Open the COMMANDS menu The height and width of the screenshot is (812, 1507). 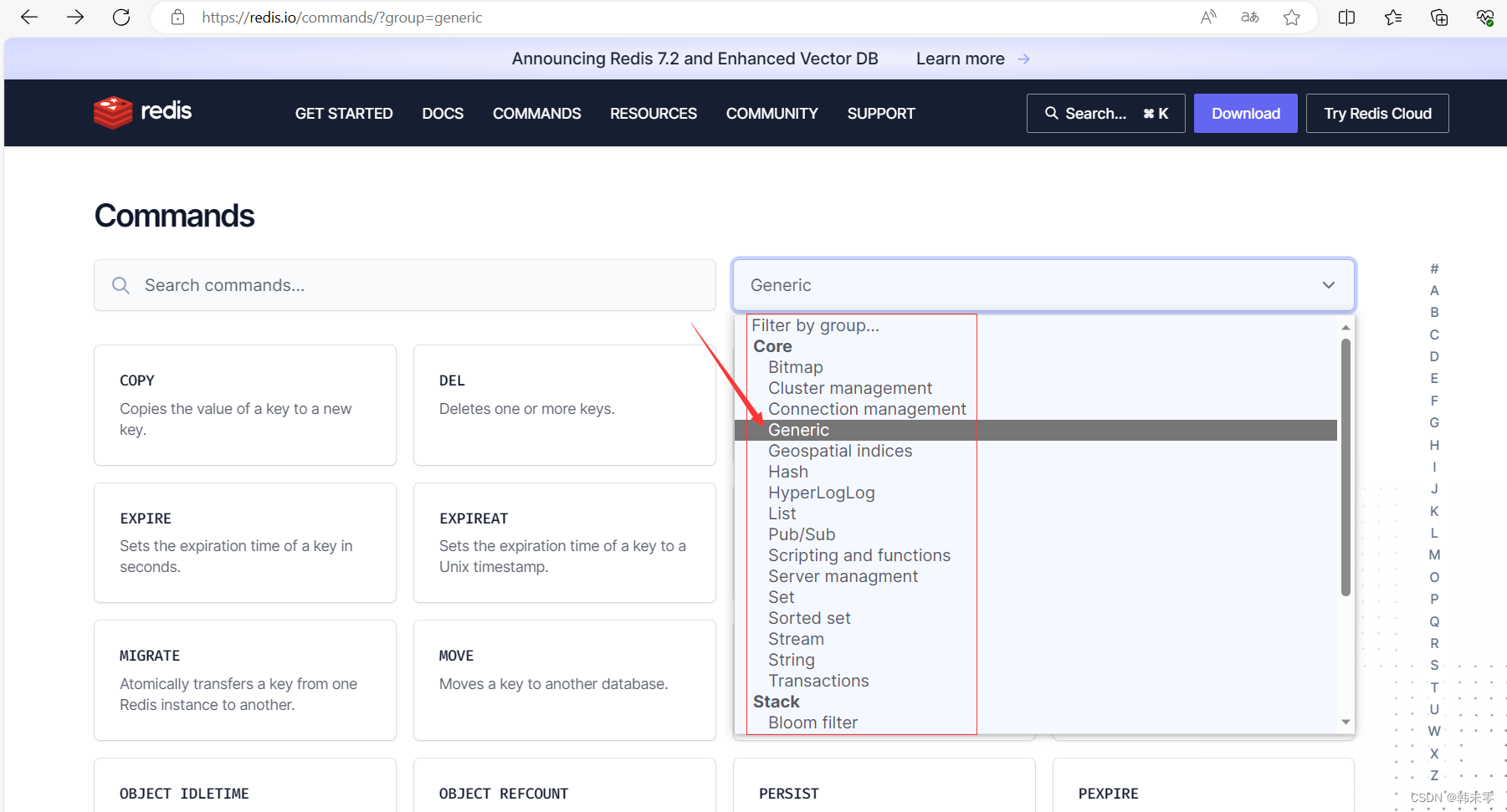(x=536, y=114)
